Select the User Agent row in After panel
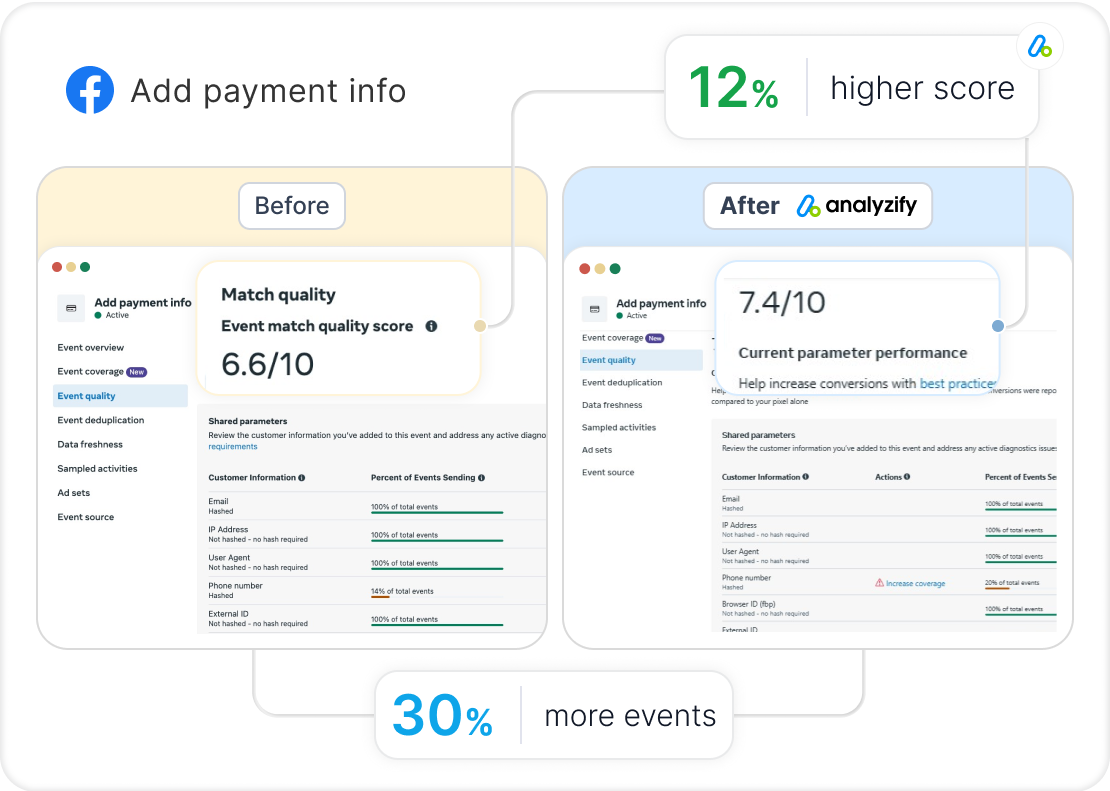Image resolution: width=1110 pixels, height=791 pixels. (x=888, y=556)
